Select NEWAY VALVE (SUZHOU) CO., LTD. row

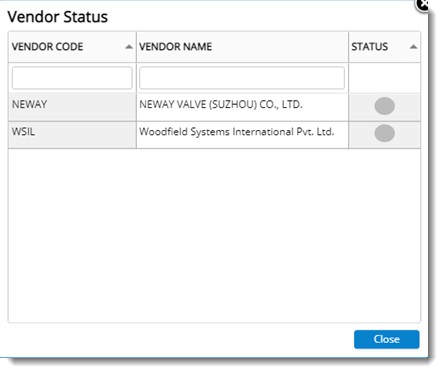214,107
